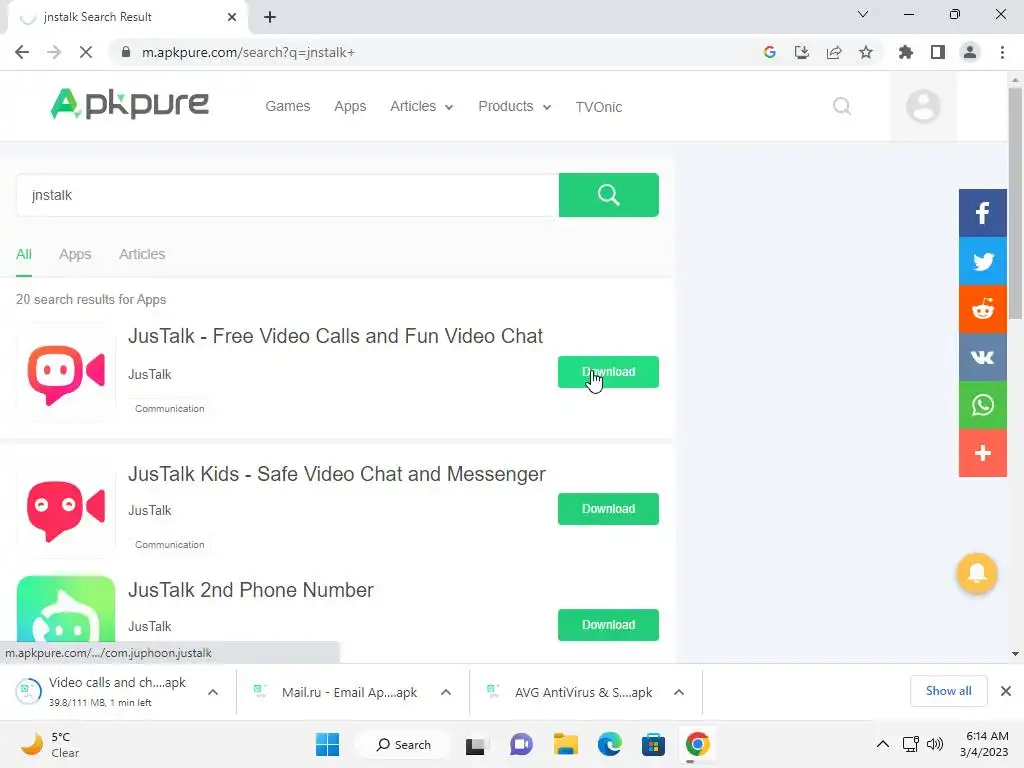
Task: View site information lock icon
Action: [126, 52]
